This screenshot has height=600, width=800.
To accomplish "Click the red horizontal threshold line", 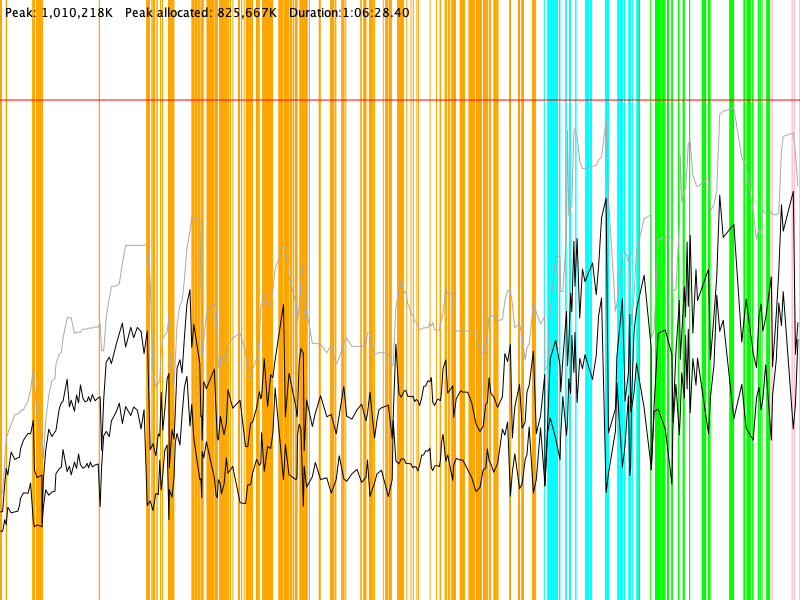I will coord(400,100).
